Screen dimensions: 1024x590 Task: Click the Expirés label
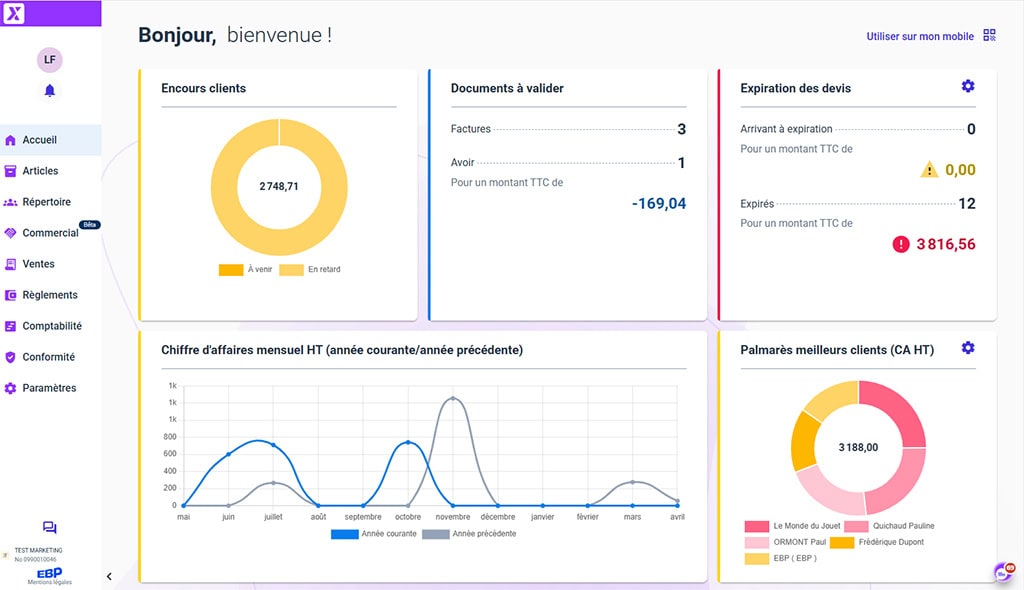pyautogui.click(x=757, y=204)
